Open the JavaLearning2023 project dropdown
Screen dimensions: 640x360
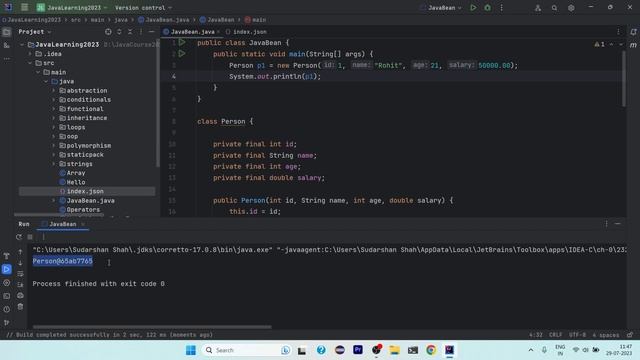[73, 7]
